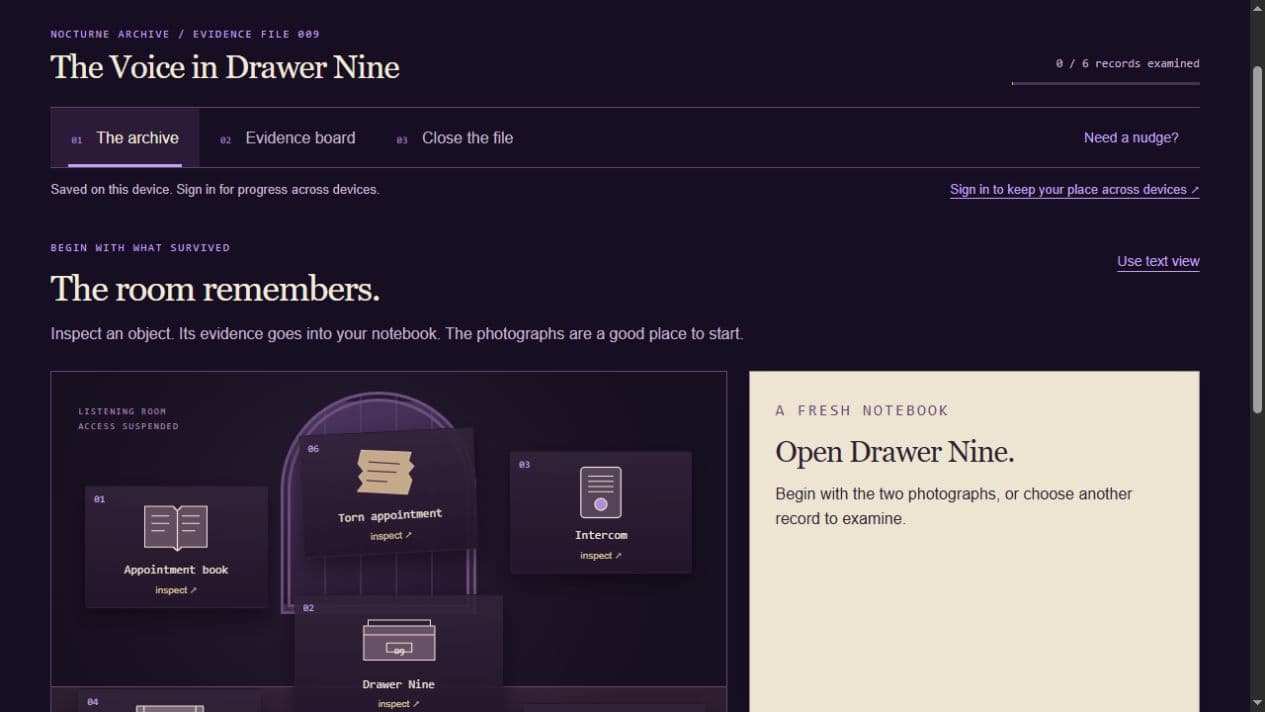This screenshot has height=712, width=1265.
Task: Switch to The archive tab
Action: pos(125,138)
